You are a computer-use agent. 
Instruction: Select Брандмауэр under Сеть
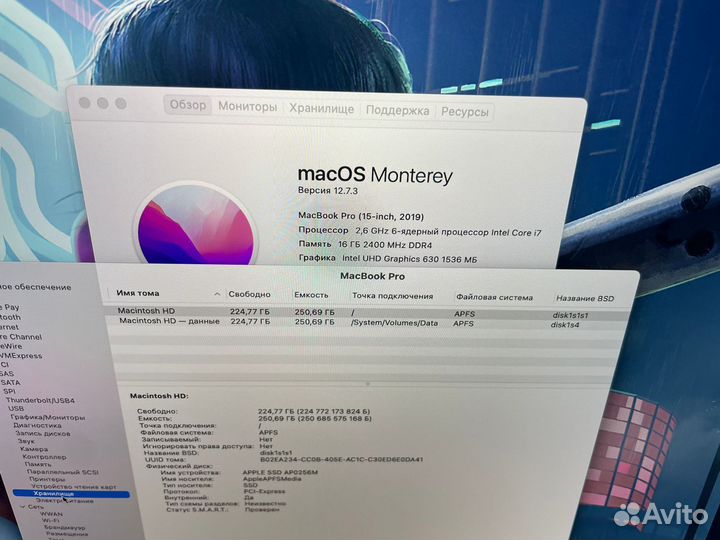(x=64, y=528)
